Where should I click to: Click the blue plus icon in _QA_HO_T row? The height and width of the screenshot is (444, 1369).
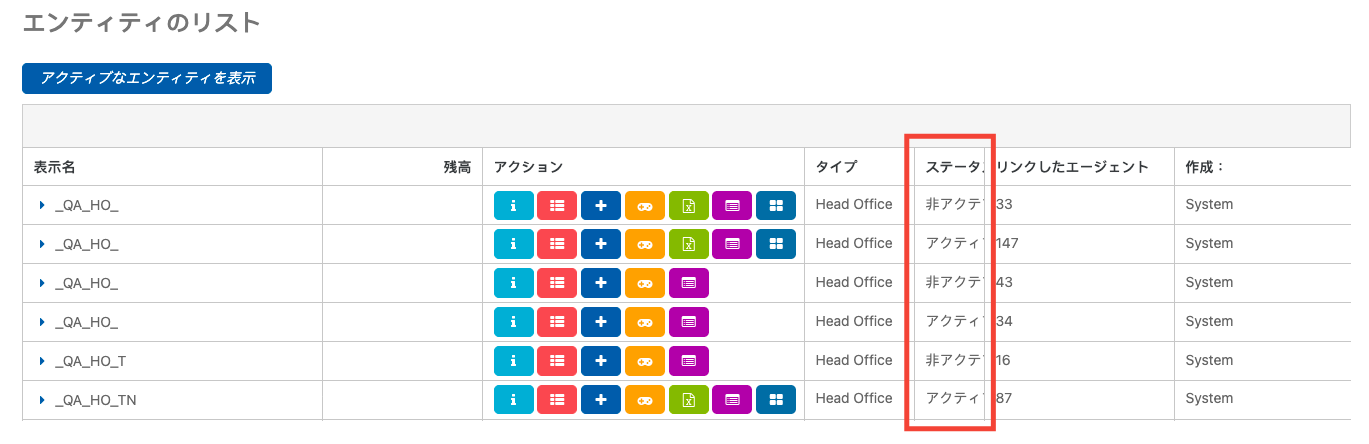tap(601, 360)
